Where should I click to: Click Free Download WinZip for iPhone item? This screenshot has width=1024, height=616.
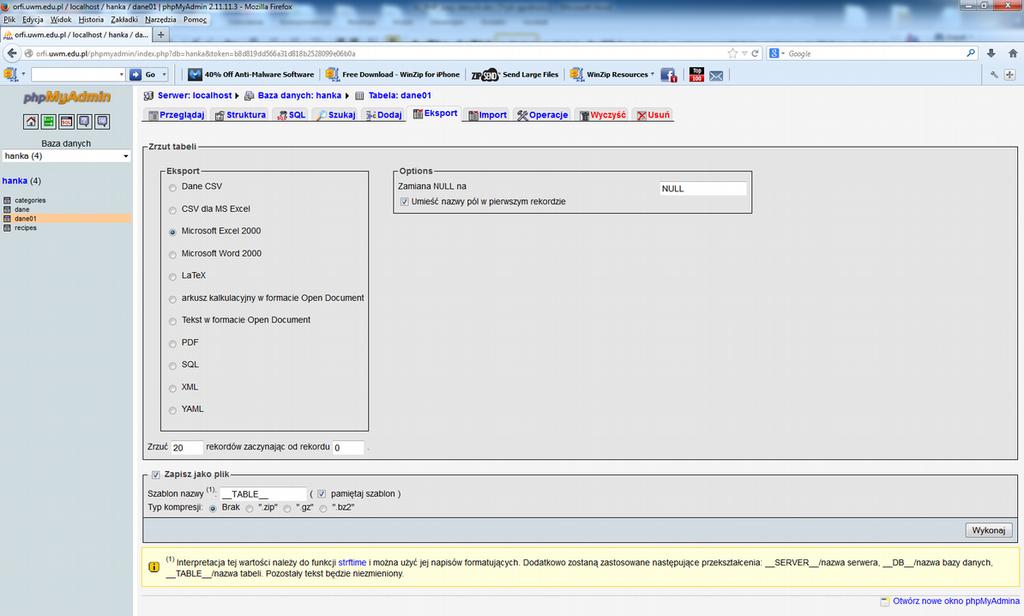pos(392,75)
